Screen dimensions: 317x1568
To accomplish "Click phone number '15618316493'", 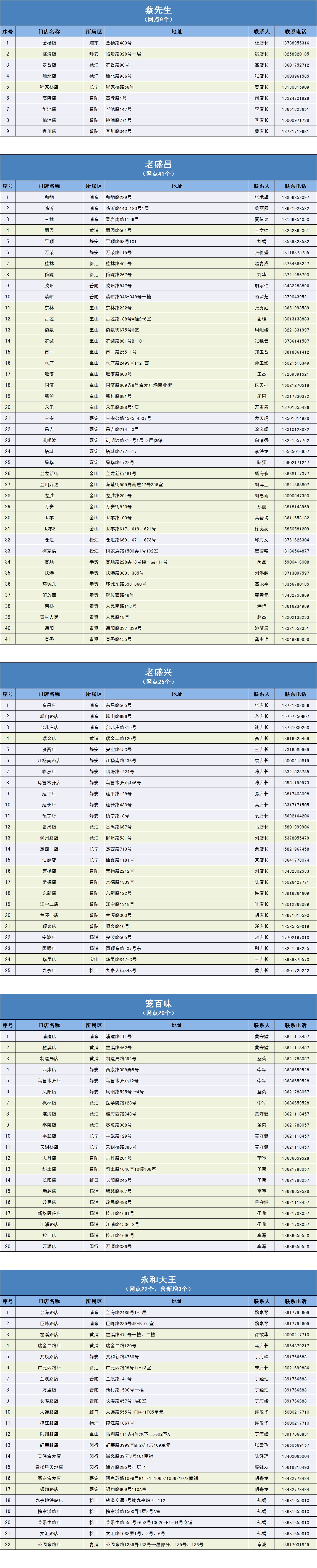I will click(x=296, y=1467).
